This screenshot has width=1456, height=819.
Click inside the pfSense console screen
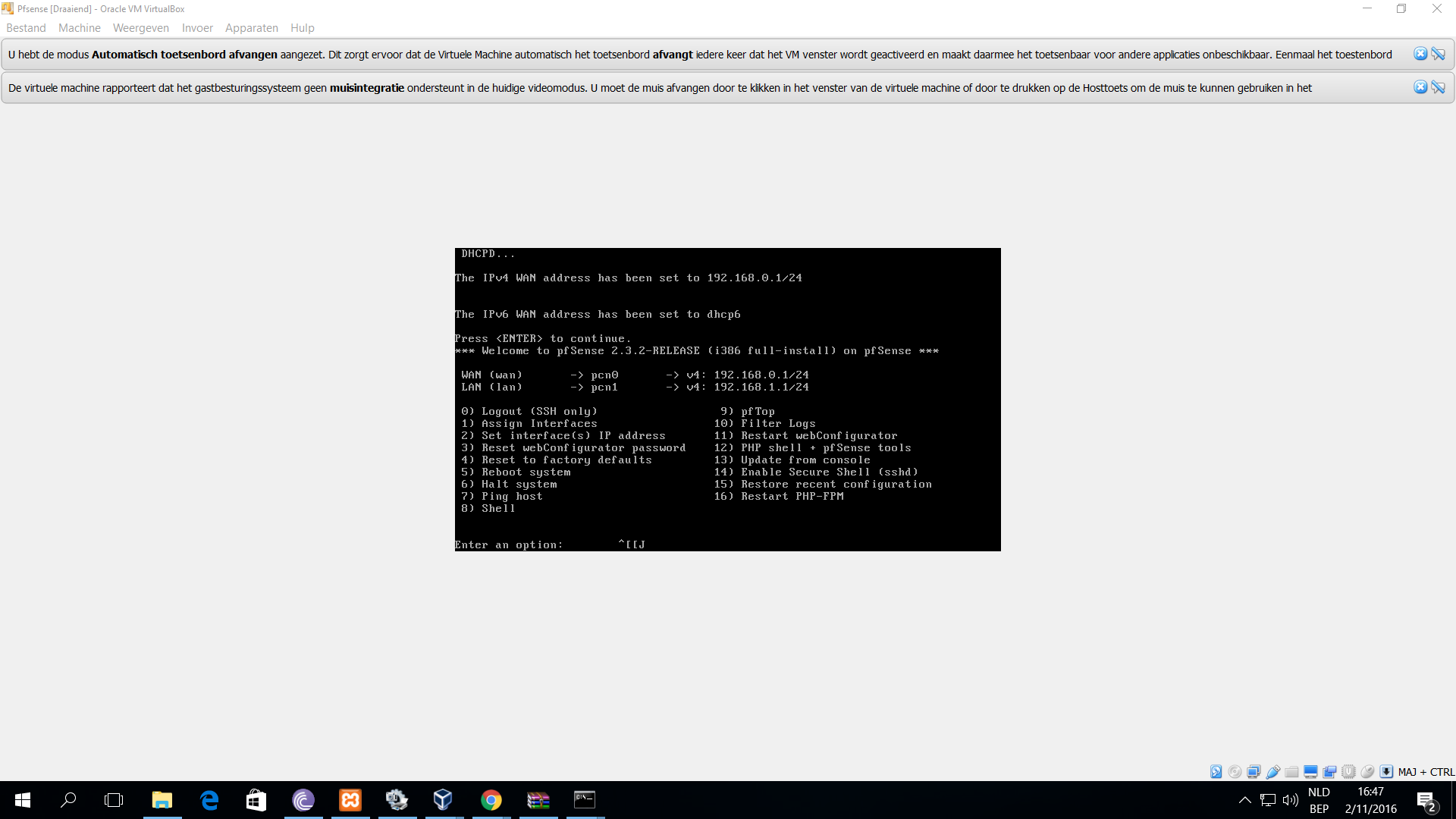point(728,400)
